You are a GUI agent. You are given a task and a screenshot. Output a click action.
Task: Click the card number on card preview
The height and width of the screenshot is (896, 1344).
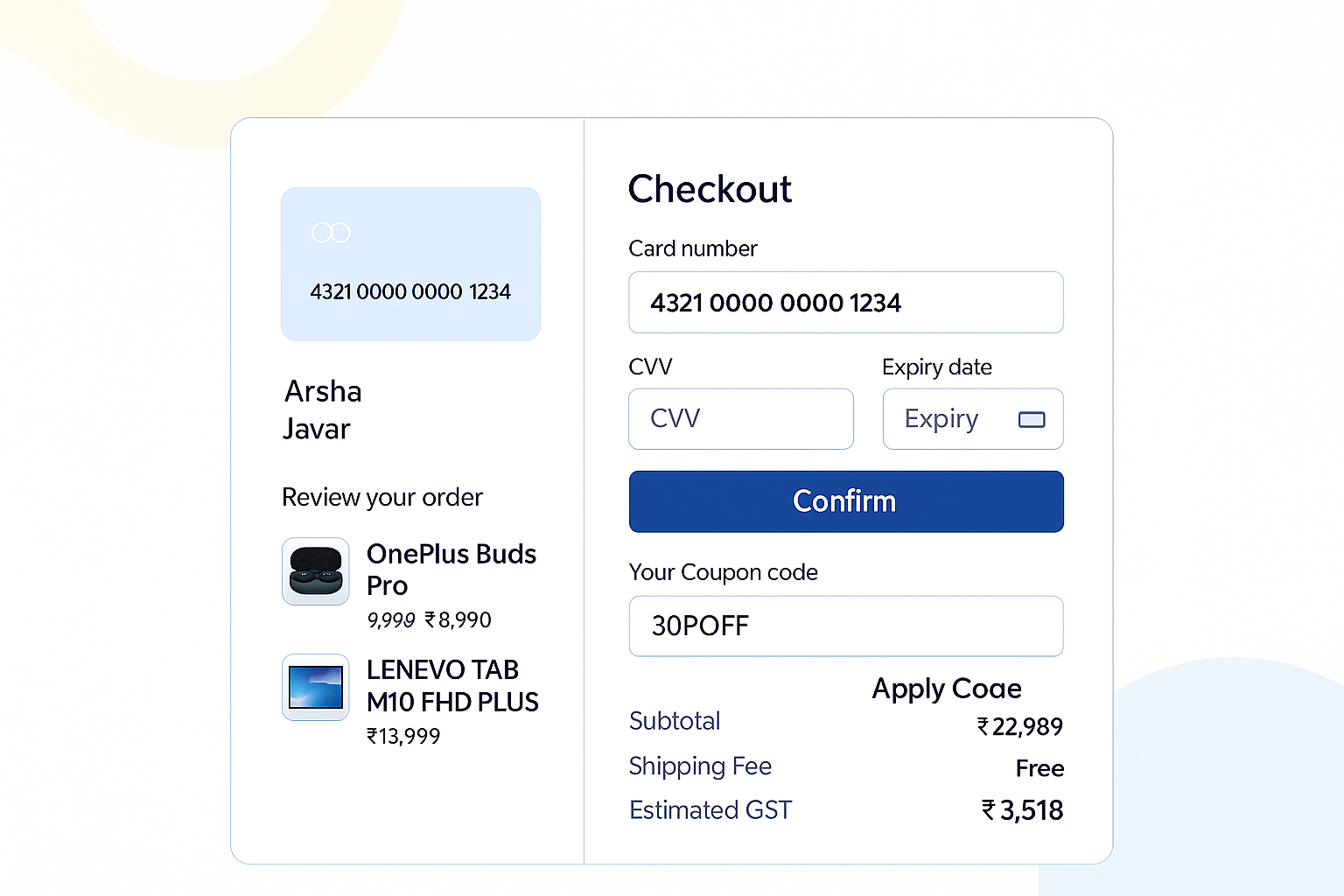point(410,292)
